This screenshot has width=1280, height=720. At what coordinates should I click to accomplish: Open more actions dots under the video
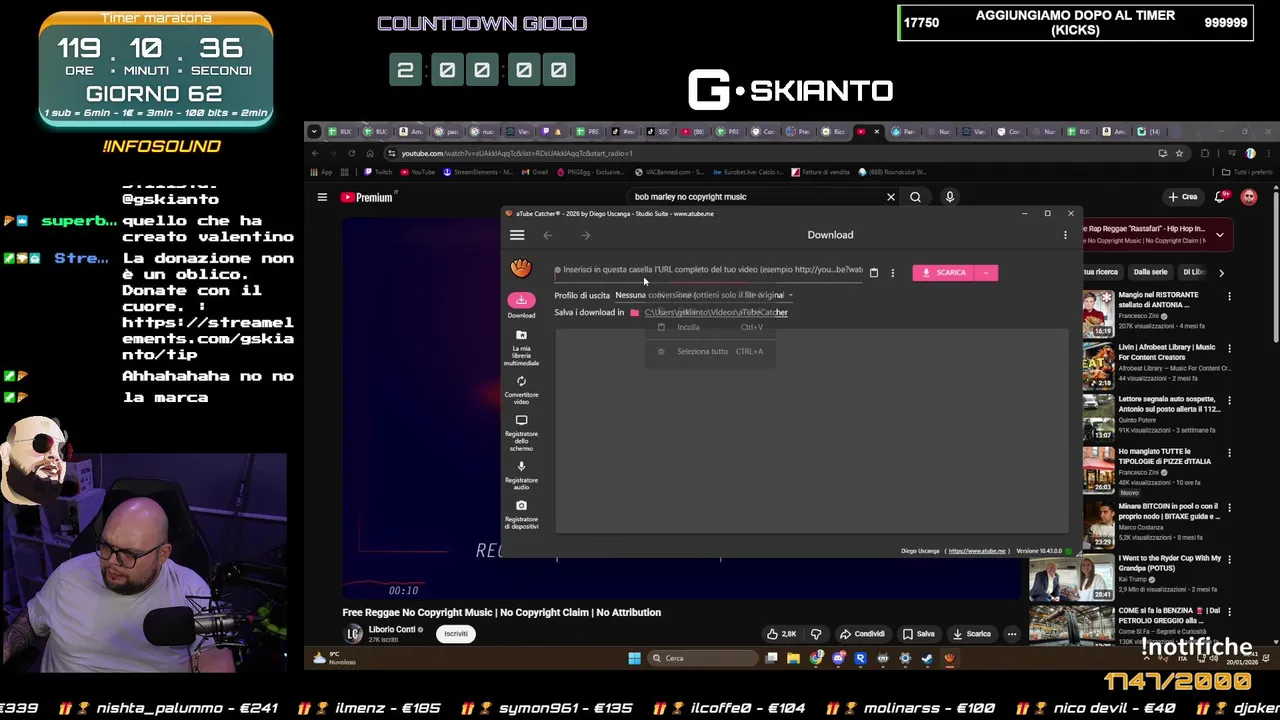point(1012,634)
